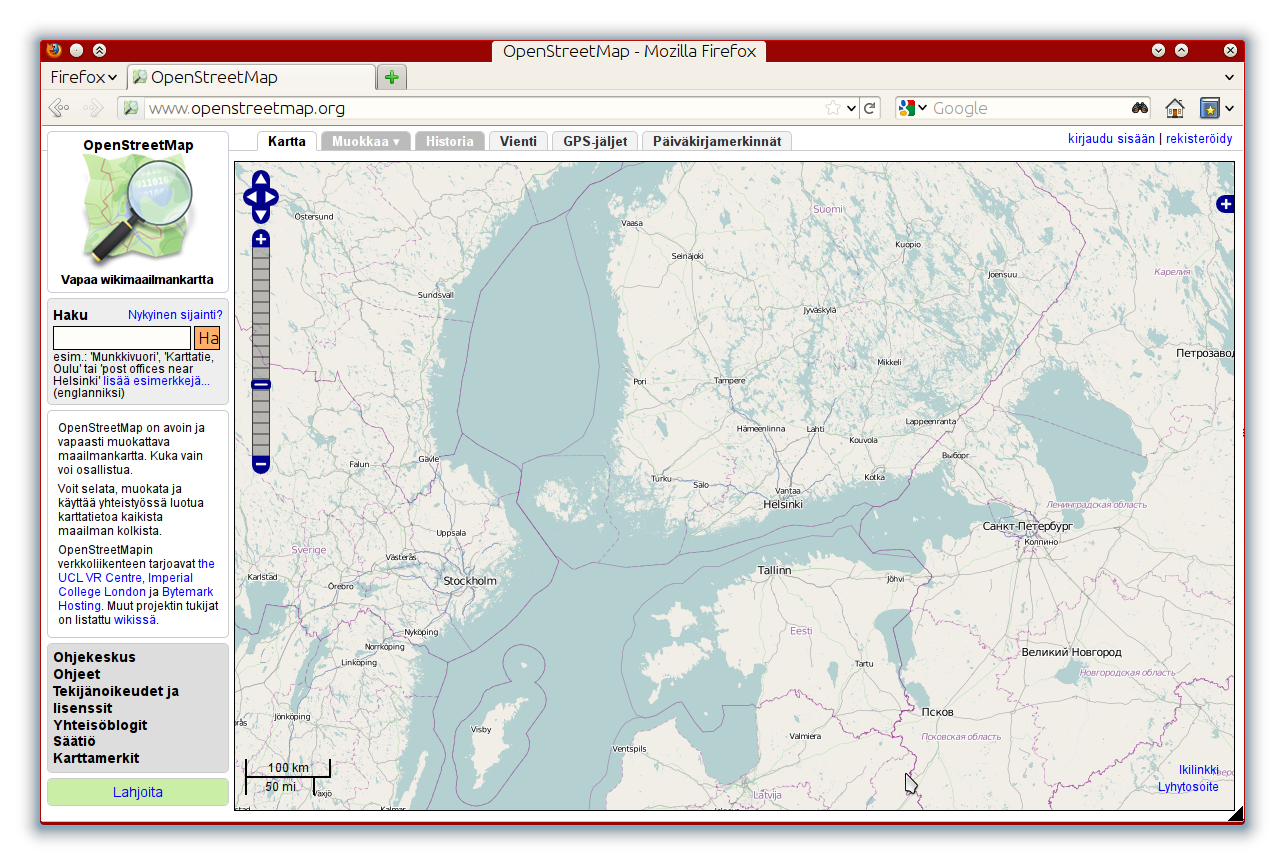
Task: Click the zoom slider handle
Action: (261, 385)
